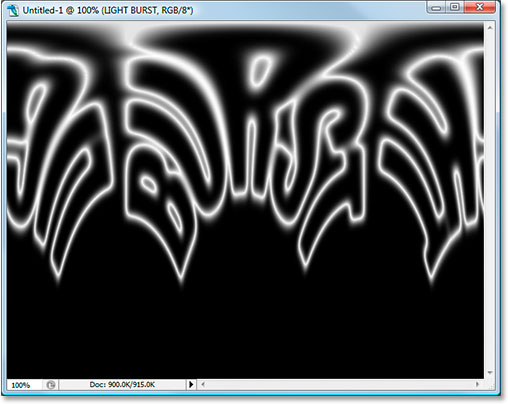Click the vertical scrollbar down arrow
The width and height of the screenshot is (508, 404).
click(x=490, y=373)
